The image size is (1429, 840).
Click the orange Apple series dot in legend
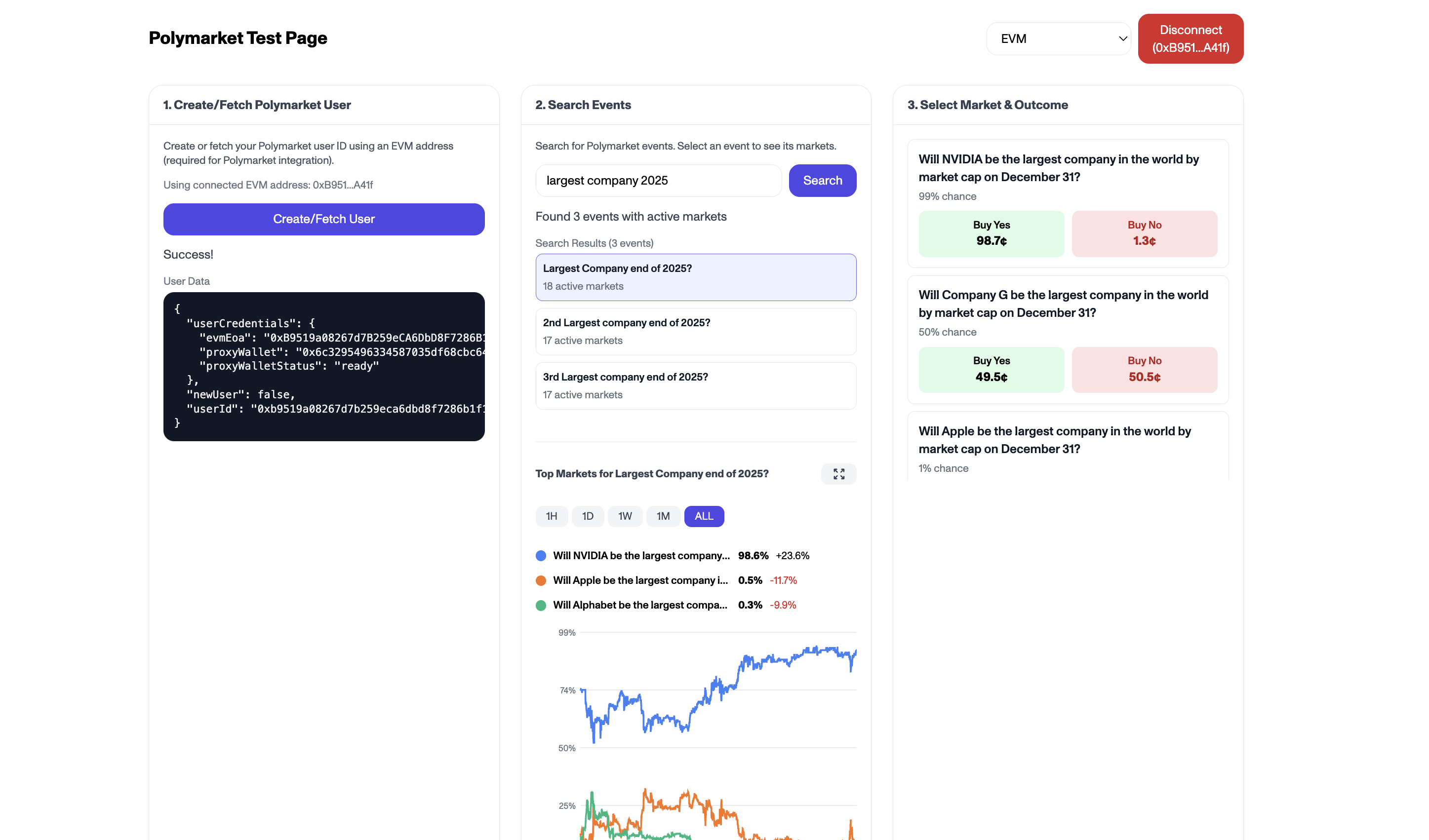542,580
